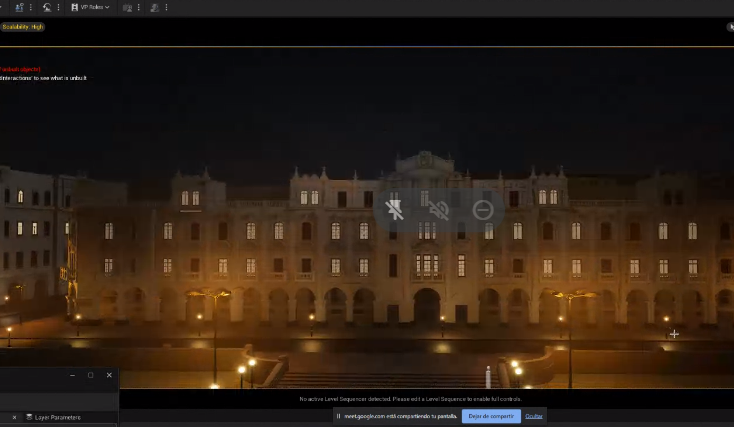Open options menu beside the camera icon
734x427 pixels.
[138, 7]
